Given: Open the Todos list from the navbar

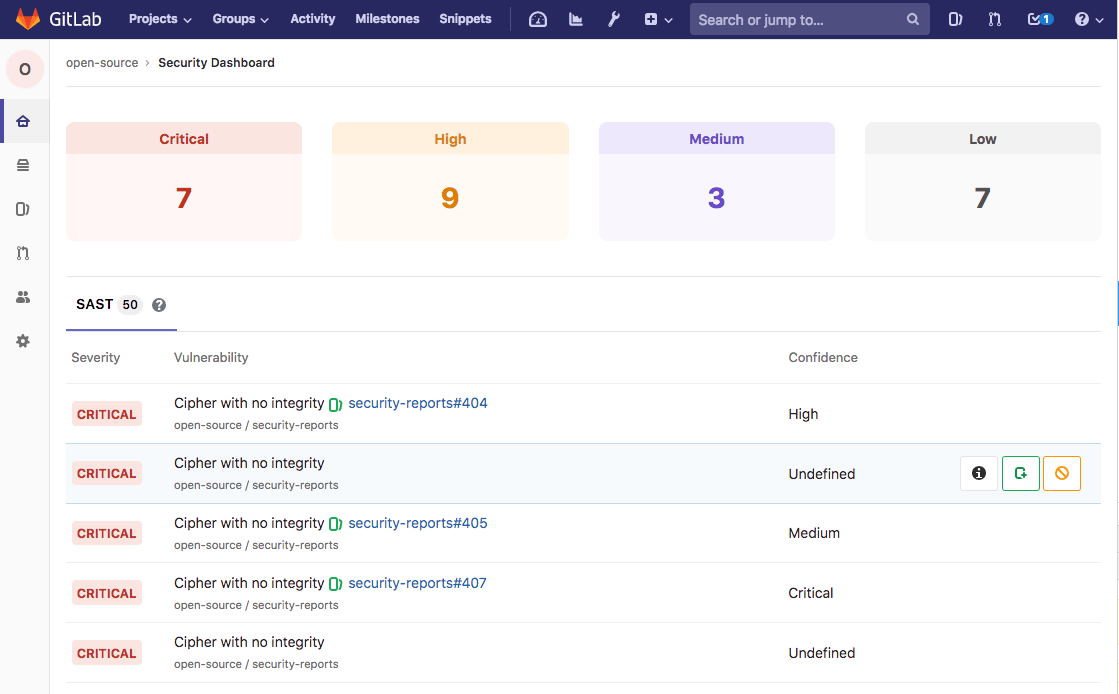Looking at the screenshot, I should coord(1037,19).
